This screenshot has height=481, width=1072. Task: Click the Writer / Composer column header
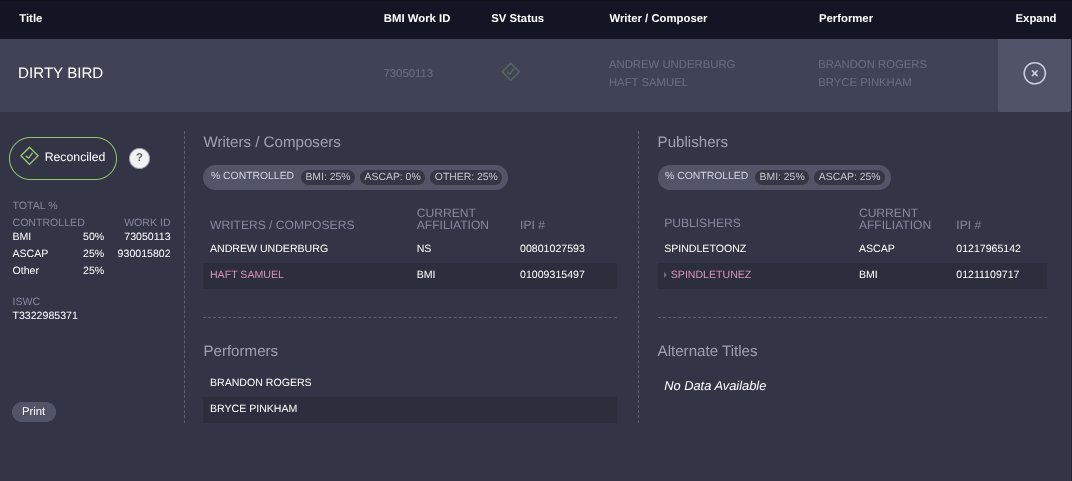click(x=658, y=18)
